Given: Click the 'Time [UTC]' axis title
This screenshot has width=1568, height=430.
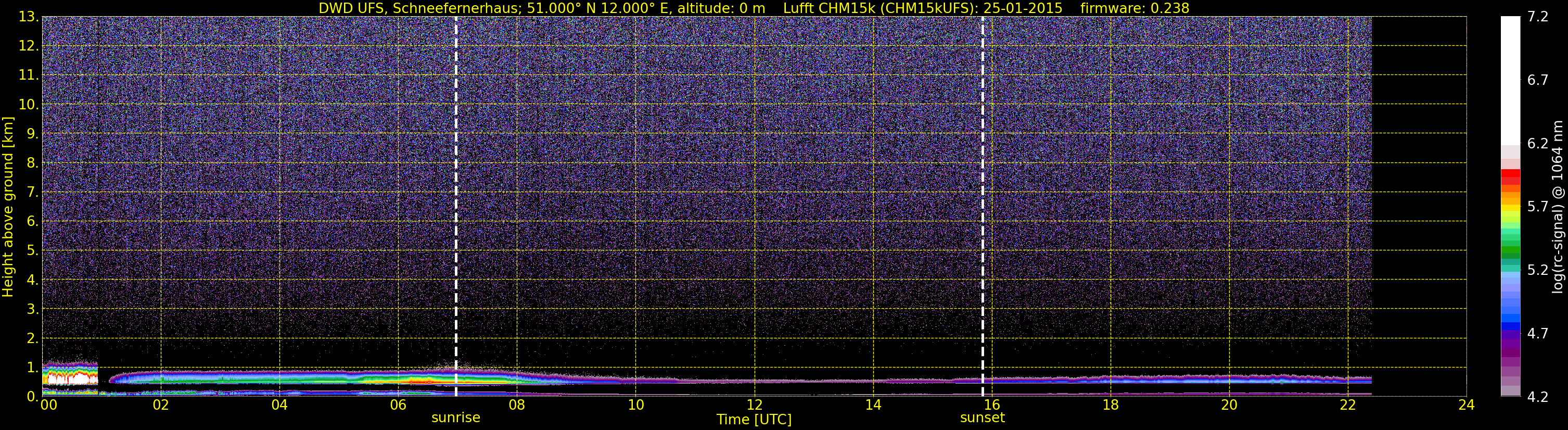Looking at the screenshot, I should pyautogui.click(x=754, y=420).
